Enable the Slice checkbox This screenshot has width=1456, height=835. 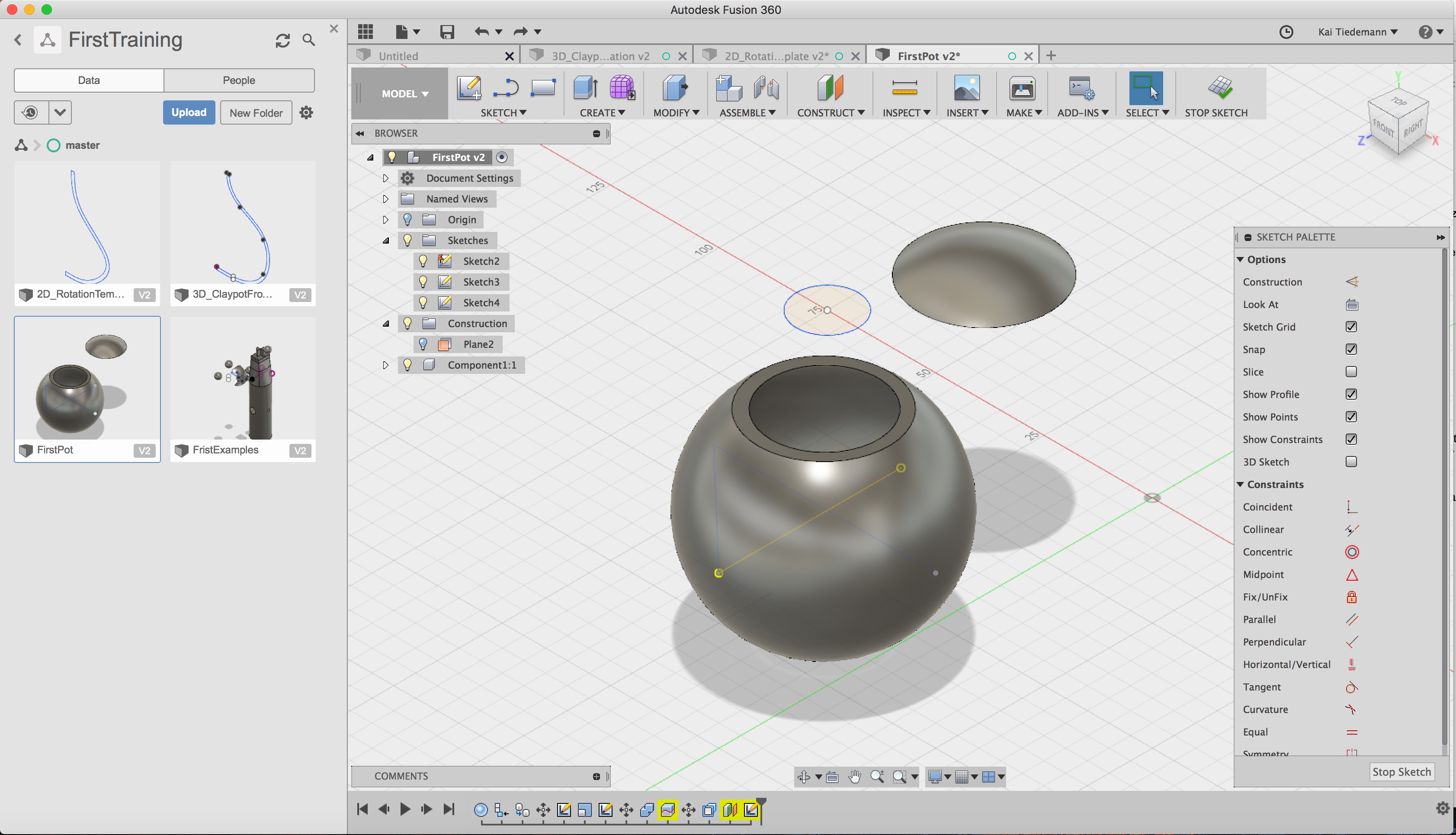(x=1351, y=372)
